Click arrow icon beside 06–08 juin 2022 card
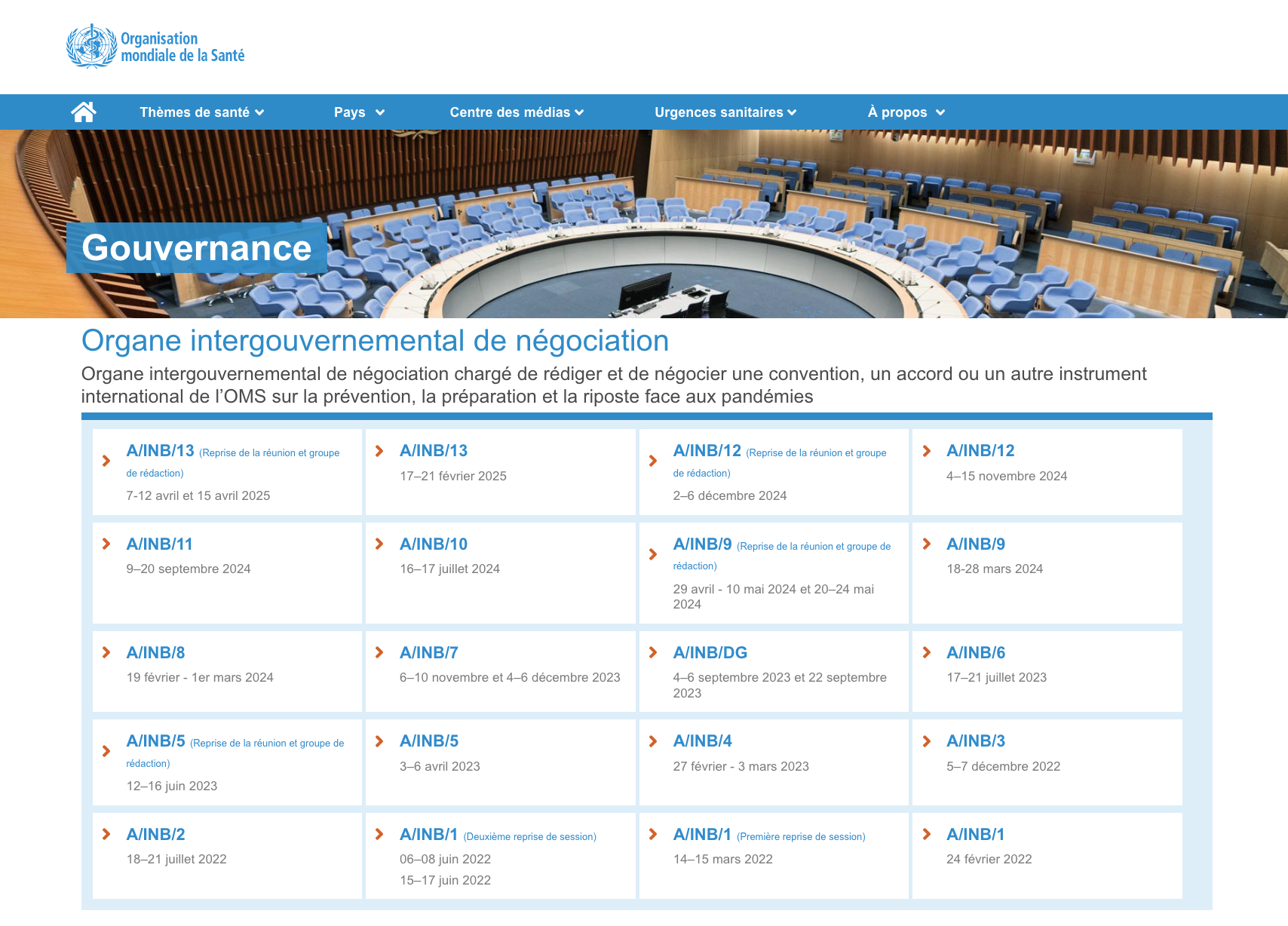This screenshot has height=926, width=1288. tap(379, 834)
